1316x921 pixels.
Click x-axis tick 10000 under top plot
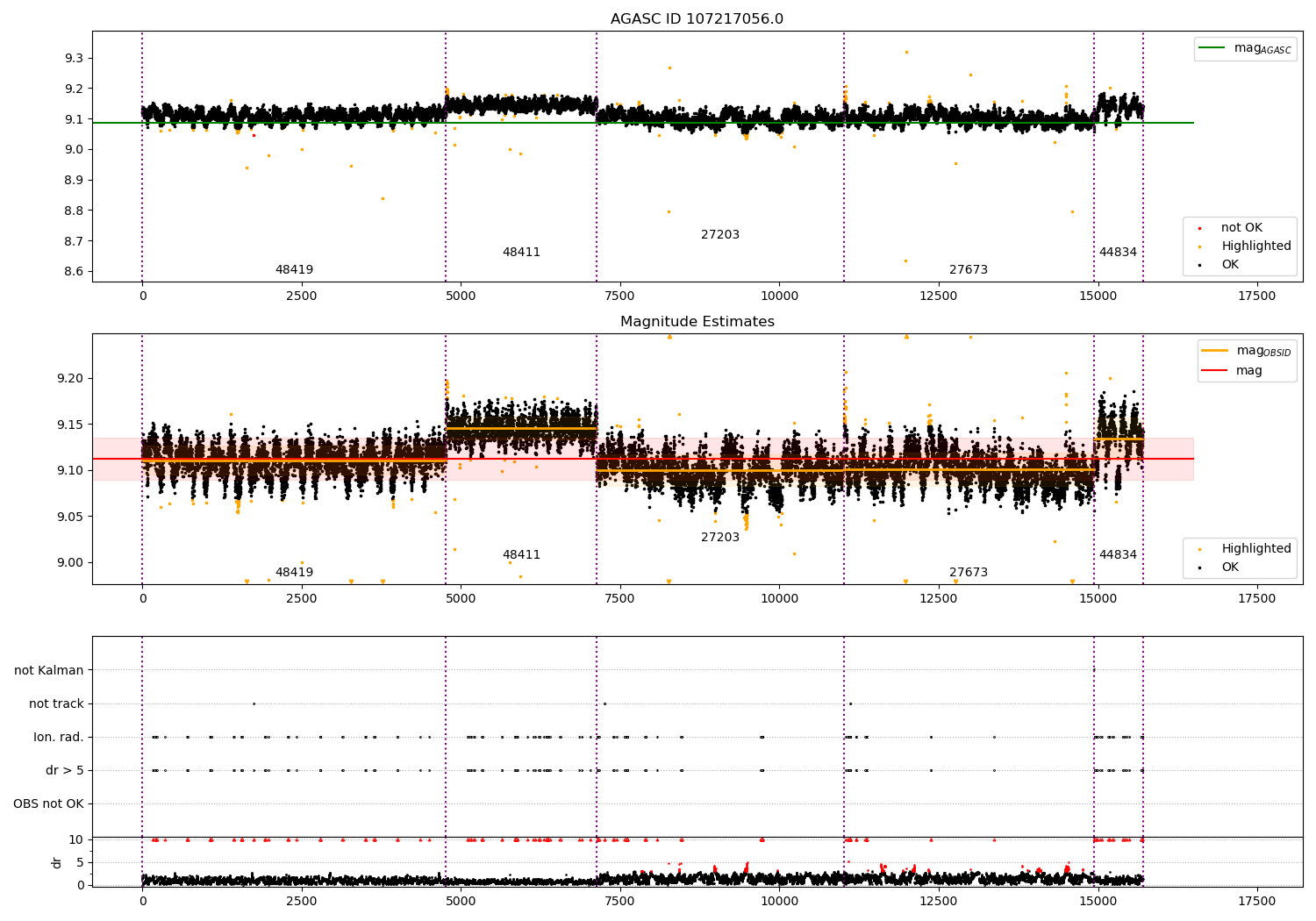click(779, 296)
